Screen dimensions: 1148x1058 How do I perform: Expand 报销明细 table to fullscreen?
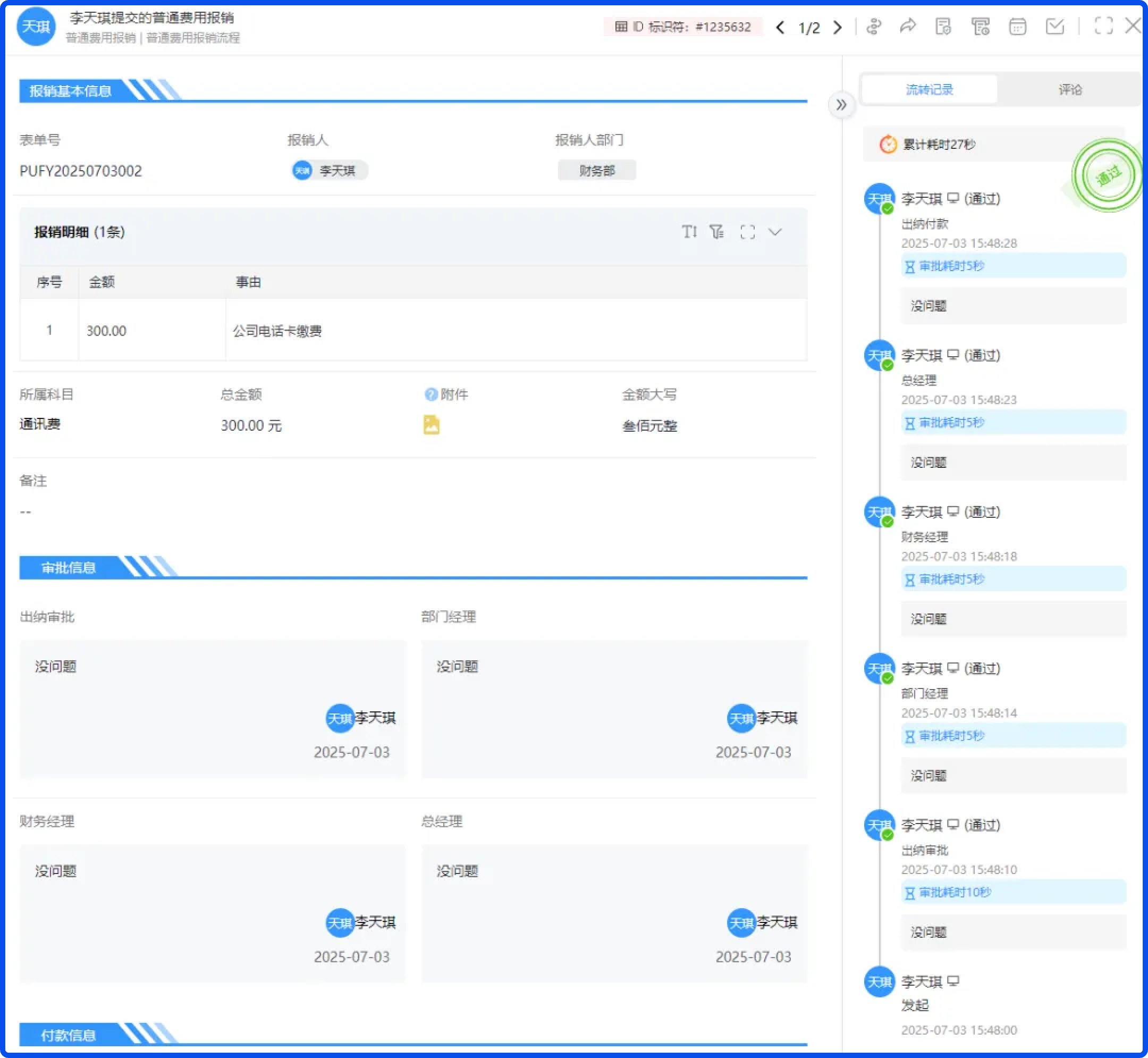(x=747, y=232)
